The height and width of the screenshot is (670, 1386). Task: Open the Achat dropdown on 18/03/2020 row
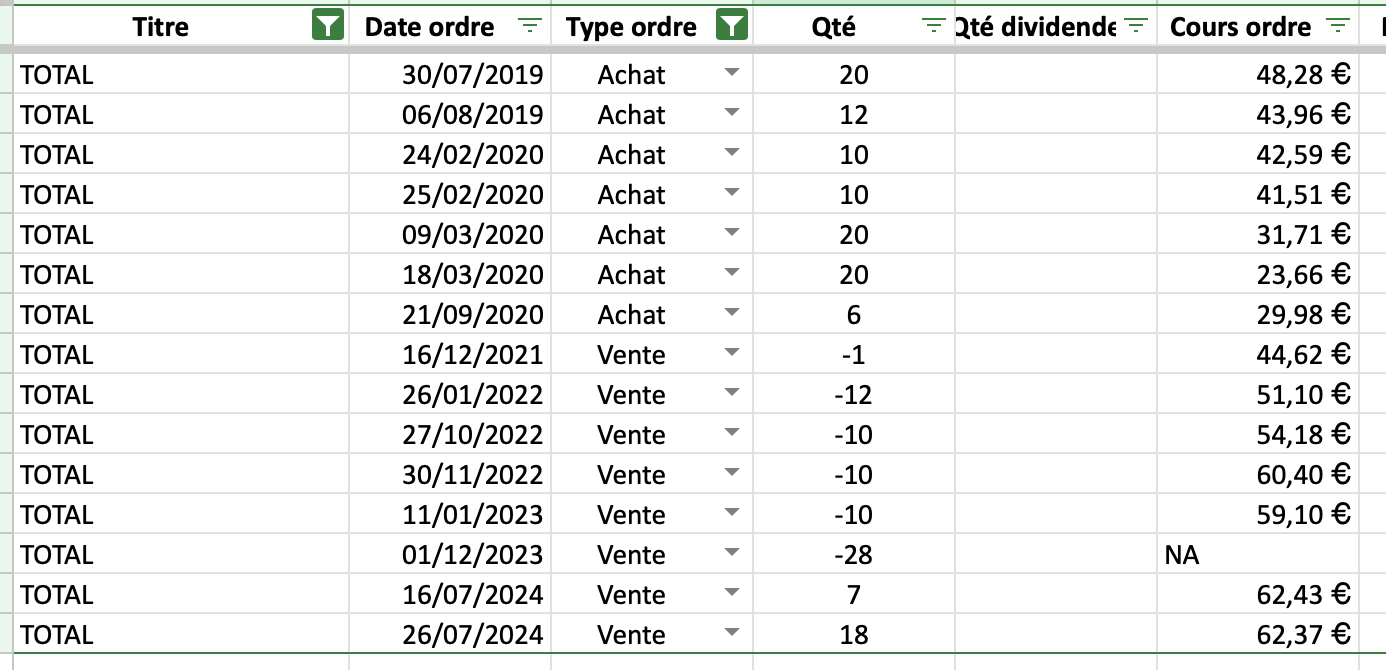(x=732, y=274)
